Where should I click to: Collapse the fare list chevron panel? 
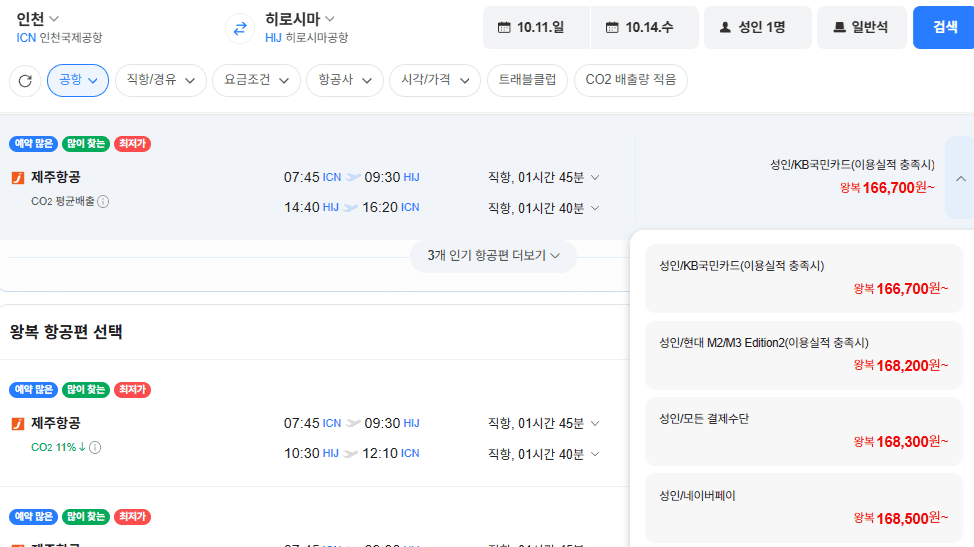click(960, 179)
